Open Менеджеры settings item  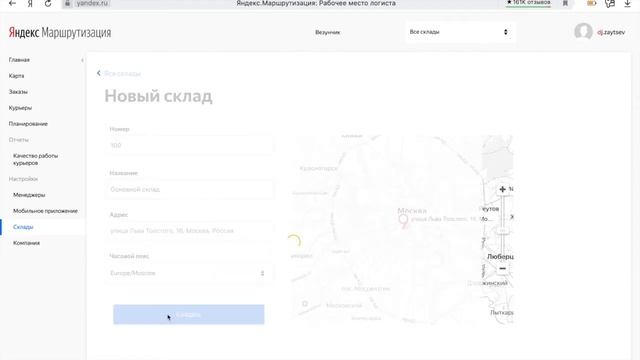pos(29,195)
